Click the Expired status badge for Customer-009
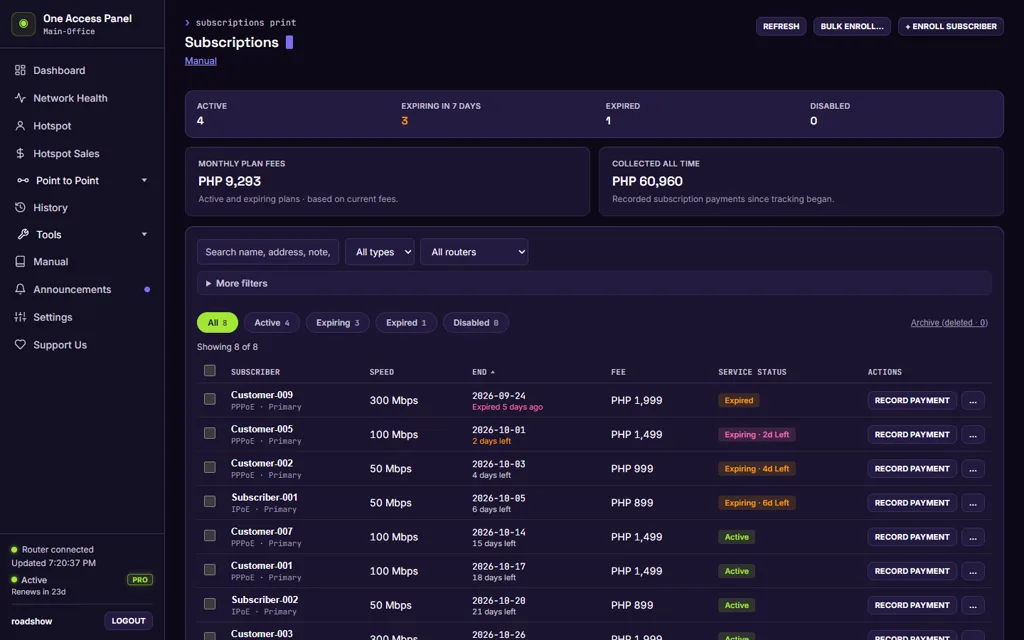This screenshot has height=640, width=1024. tap(739, 400)
